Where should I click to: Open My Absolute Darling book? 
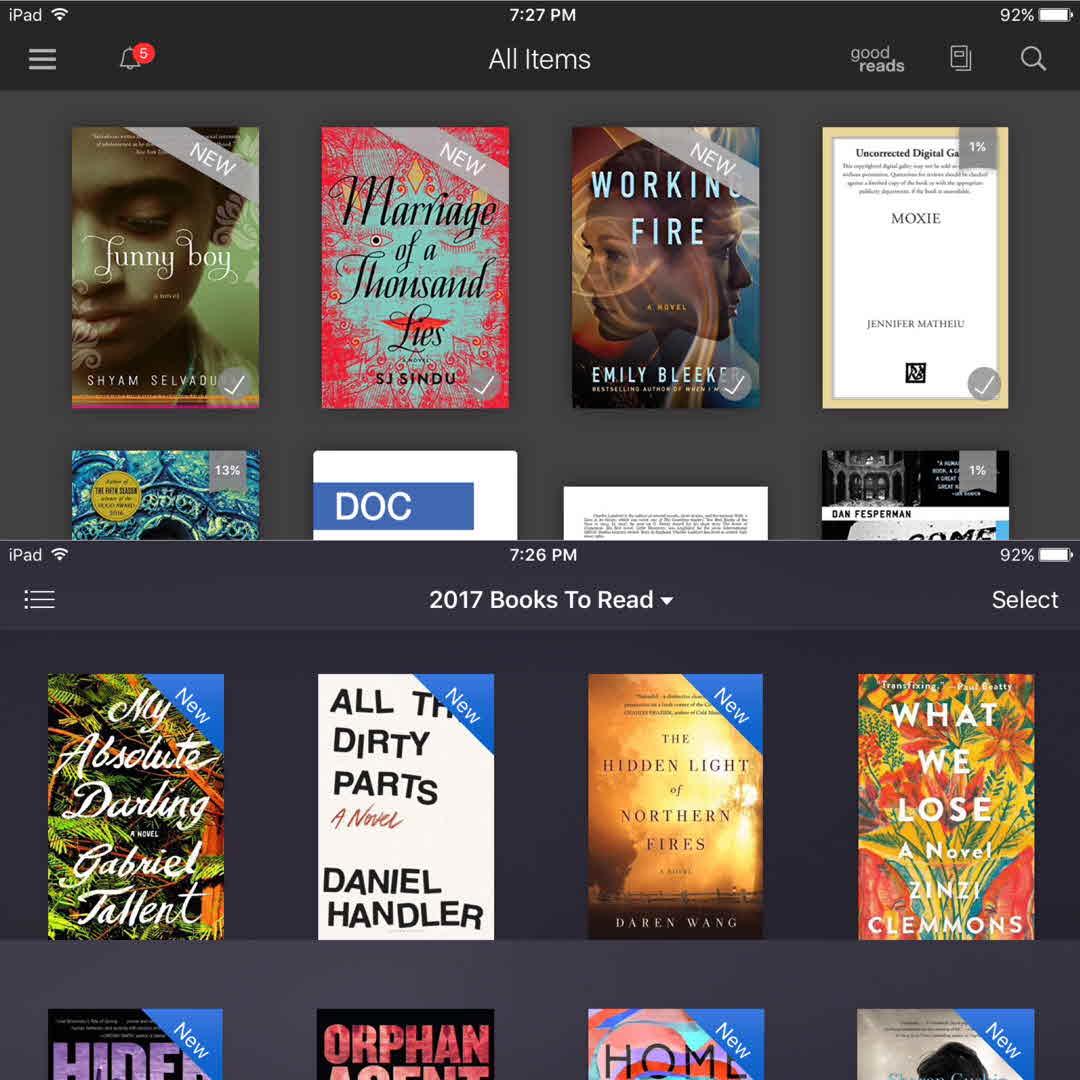136,806
